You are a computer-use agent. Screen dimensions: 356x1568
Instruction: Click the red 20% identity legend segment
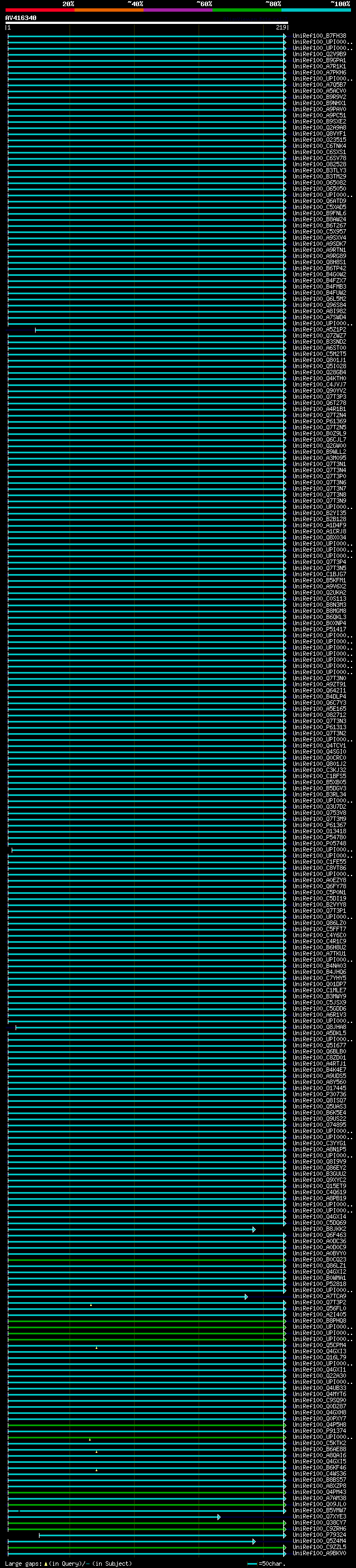click(x=39, y=10)
